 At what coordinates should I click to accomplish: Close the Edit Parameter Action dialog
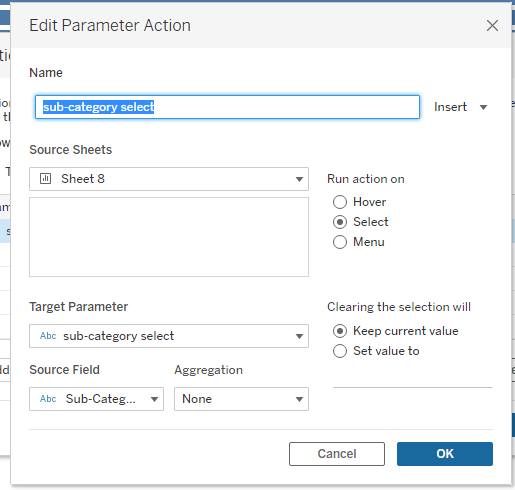(x=492, y=25)
